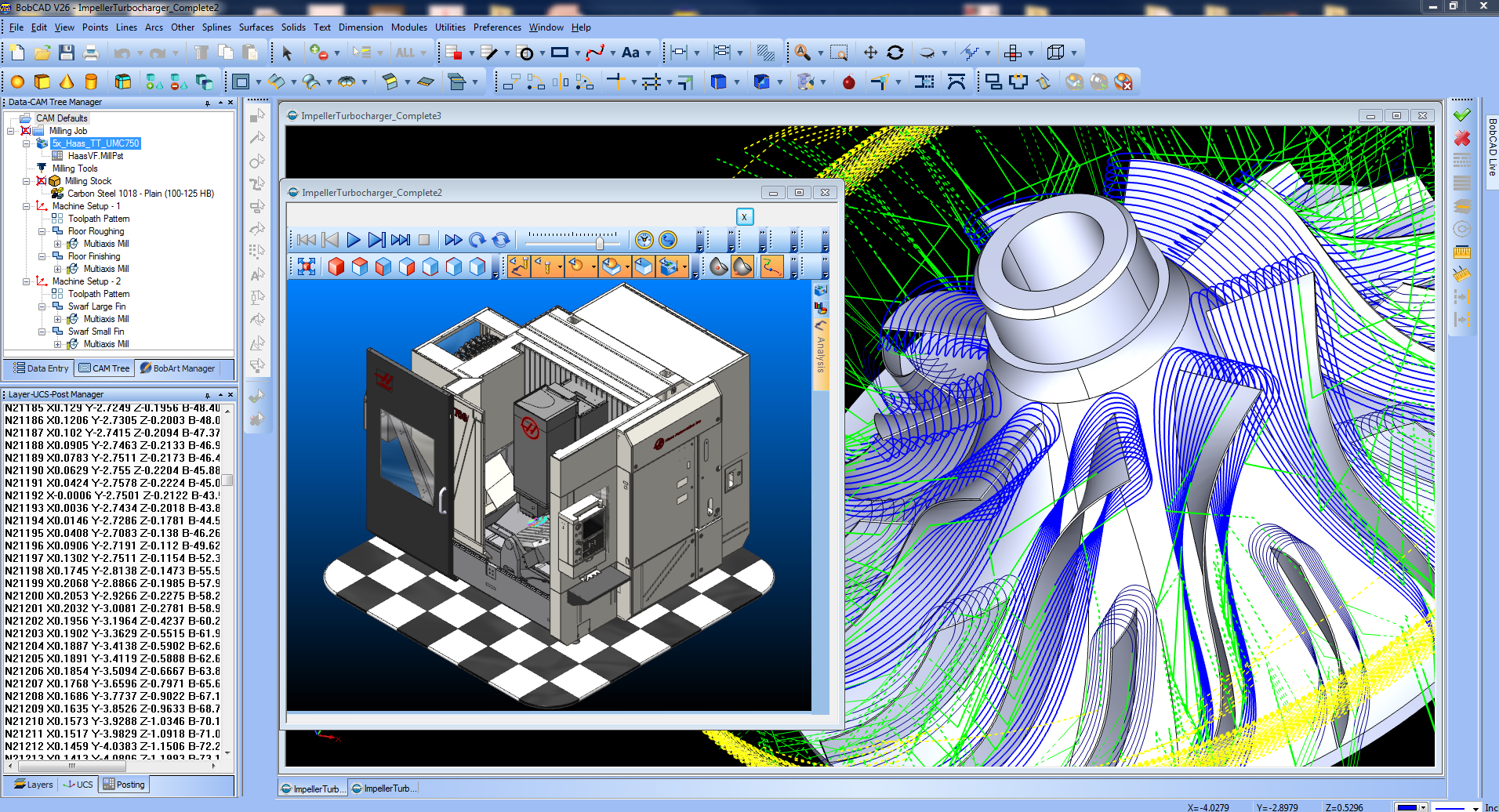The image size is (1499, 812).
Task: Click the Fit View icon in the simulation toolbar
Action: tap(306, 266)
